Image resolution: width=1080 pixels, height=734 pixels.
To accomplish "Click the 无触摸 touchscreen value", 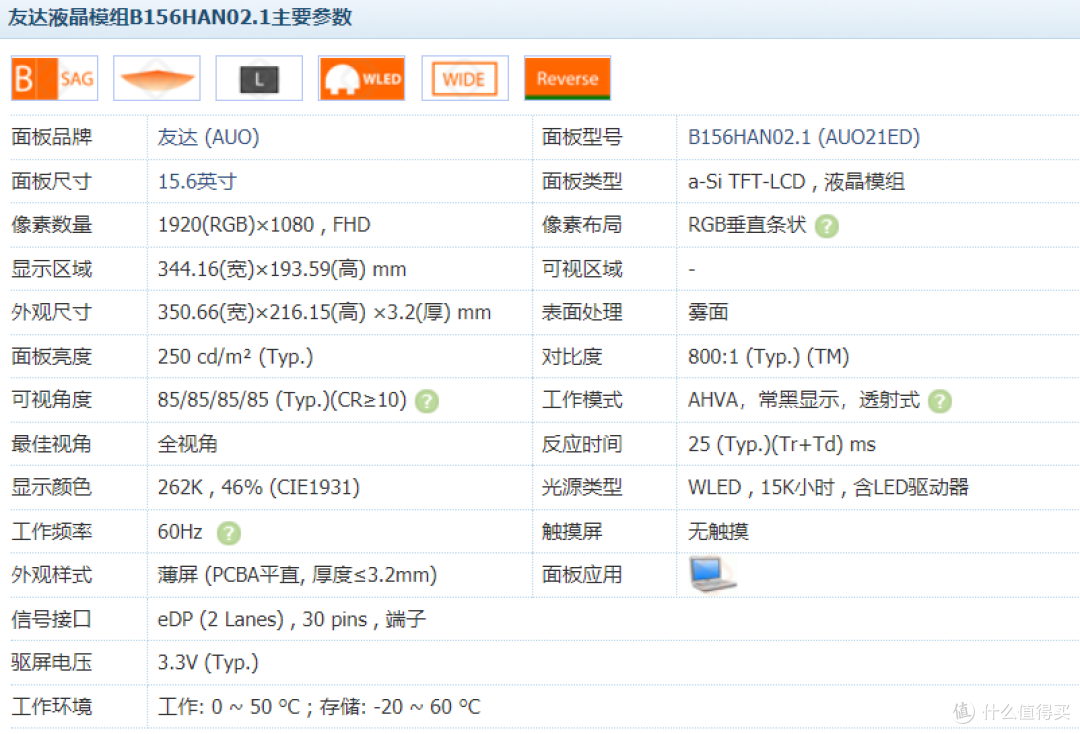I will pos(718,532).
